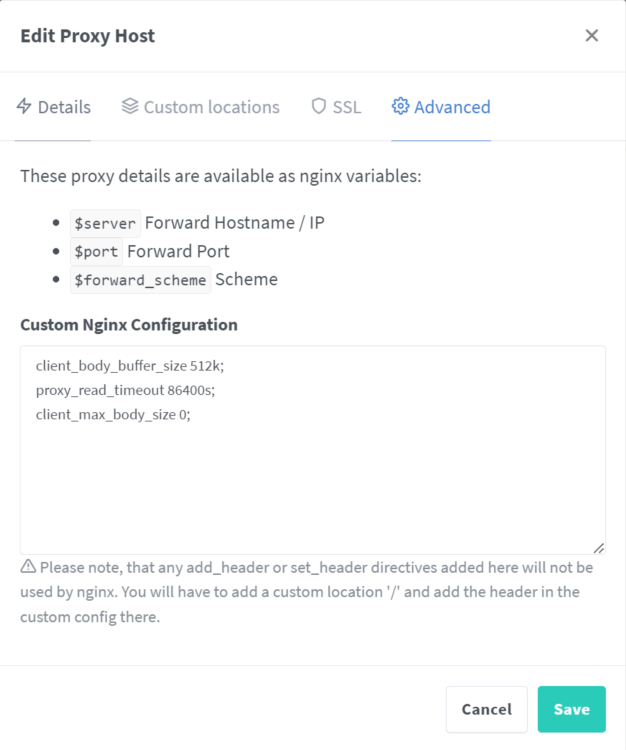
Task: Select the Advanced tab label
Action: (452, 107)
